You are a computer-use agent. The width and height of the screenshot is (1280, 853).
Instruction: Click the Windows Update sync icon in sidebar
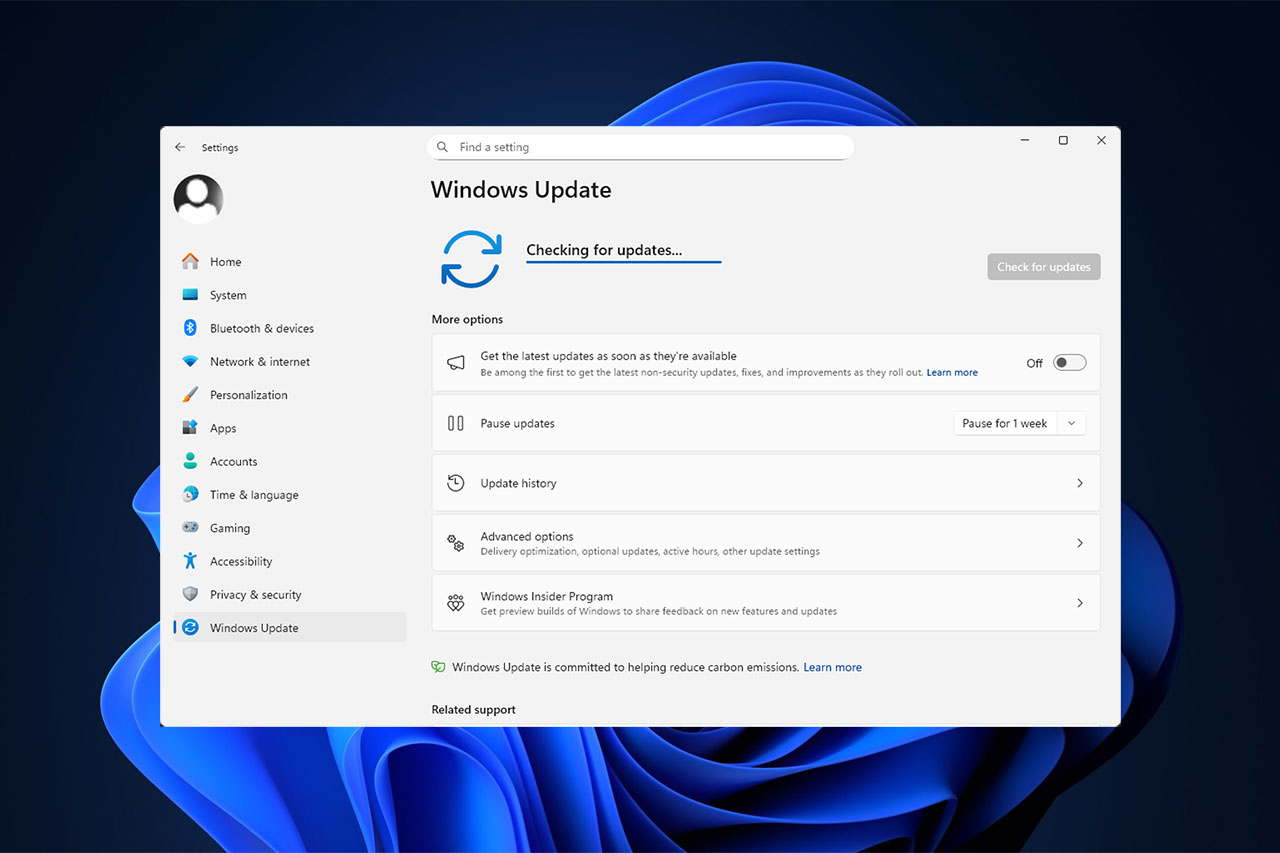coord(190,628)
